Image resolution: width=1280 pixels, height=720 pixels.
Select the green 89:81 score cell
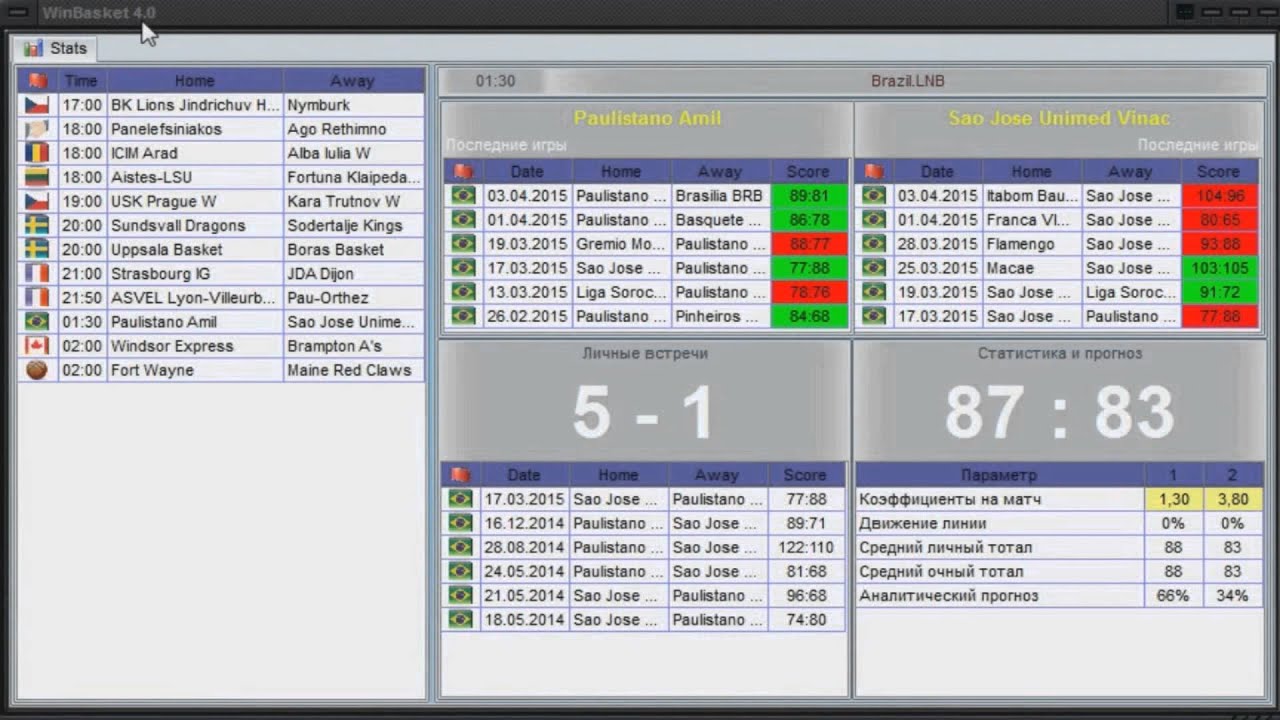click(809, 196)
